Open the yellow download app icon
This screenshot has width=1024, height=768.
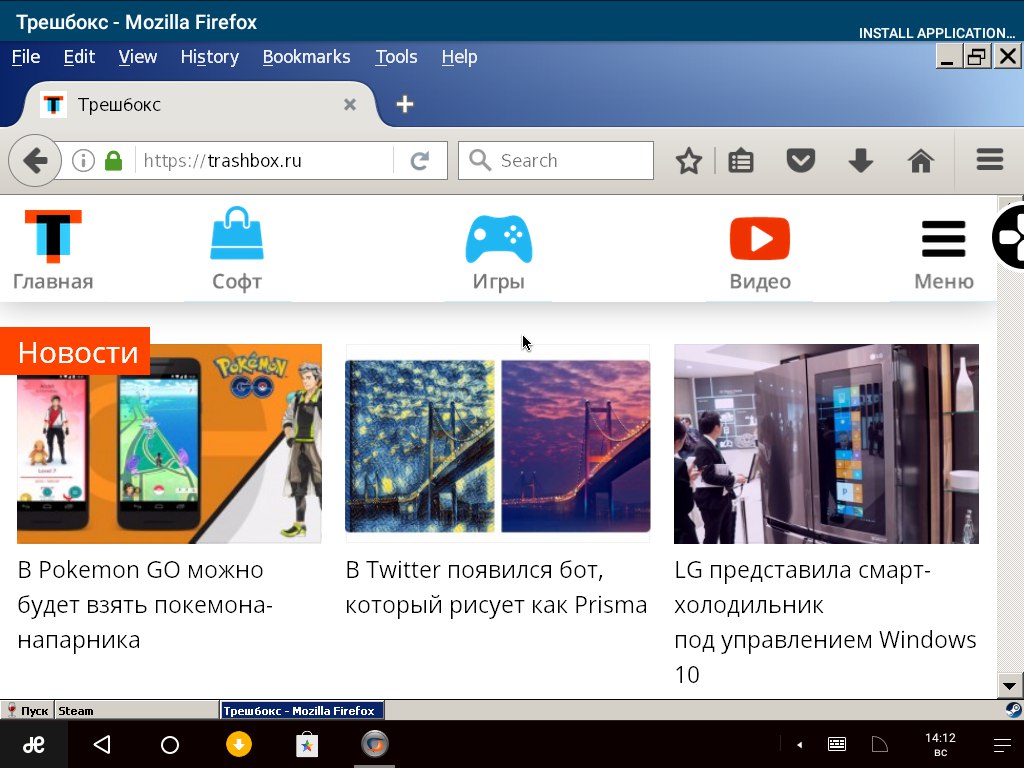[238, 744]
